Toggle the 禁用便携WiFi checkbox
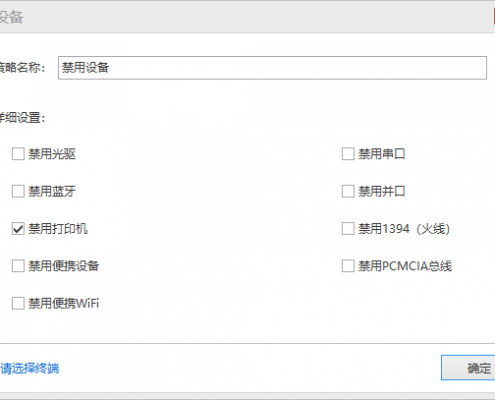495x400 pixels. tap(18, 303)
